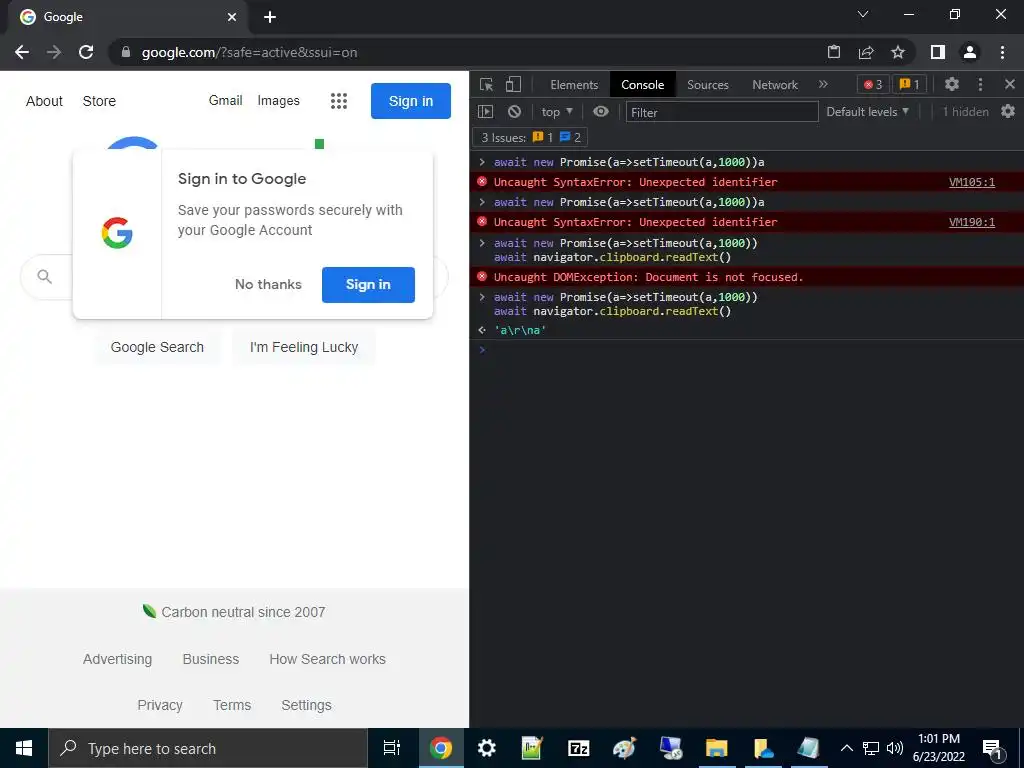Click the empty console prompt line
Viewport: 1024px width, 768px height.
click(746, 350)
